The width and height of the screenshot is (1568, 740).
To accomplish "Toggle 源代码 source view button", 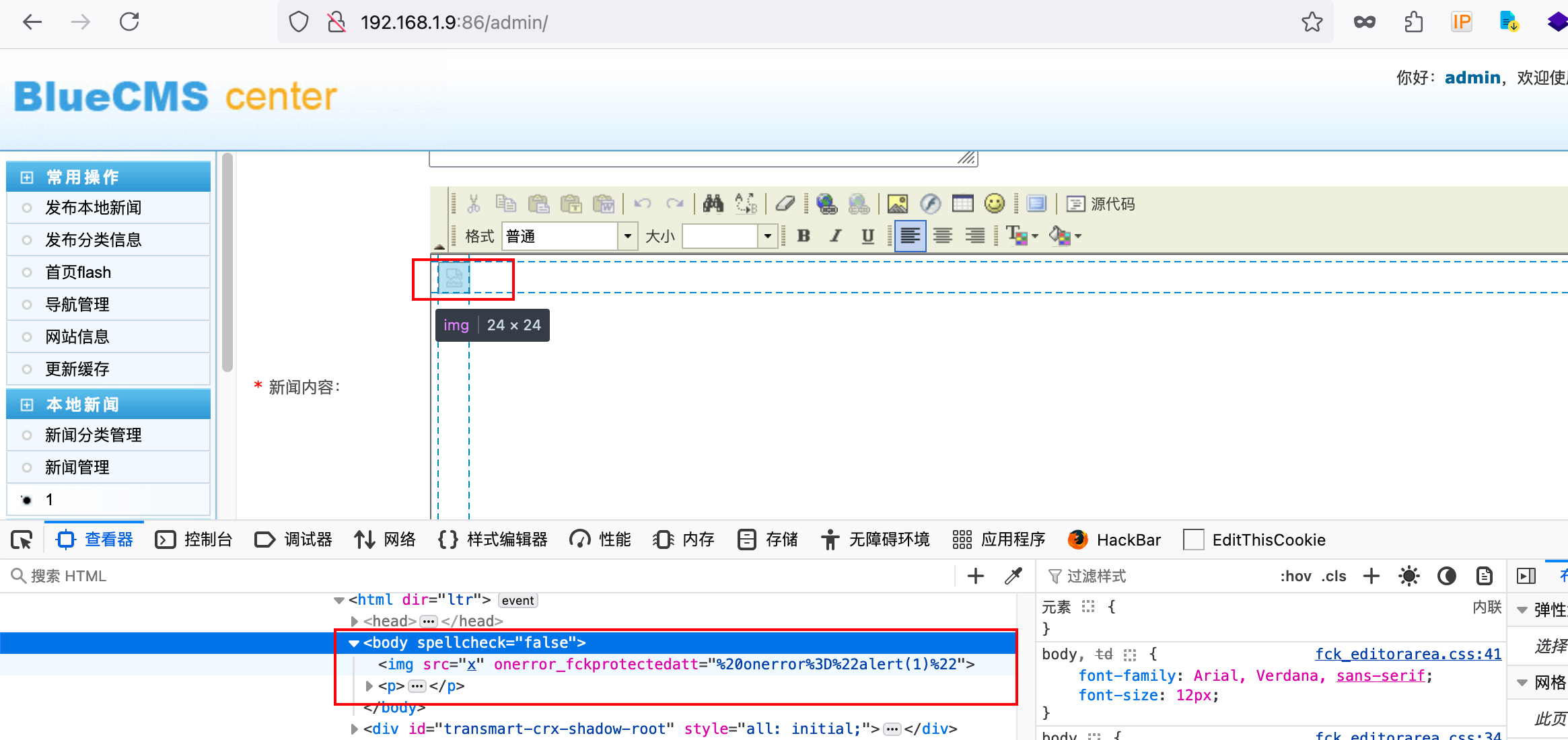I will [x=1101, y=203].
